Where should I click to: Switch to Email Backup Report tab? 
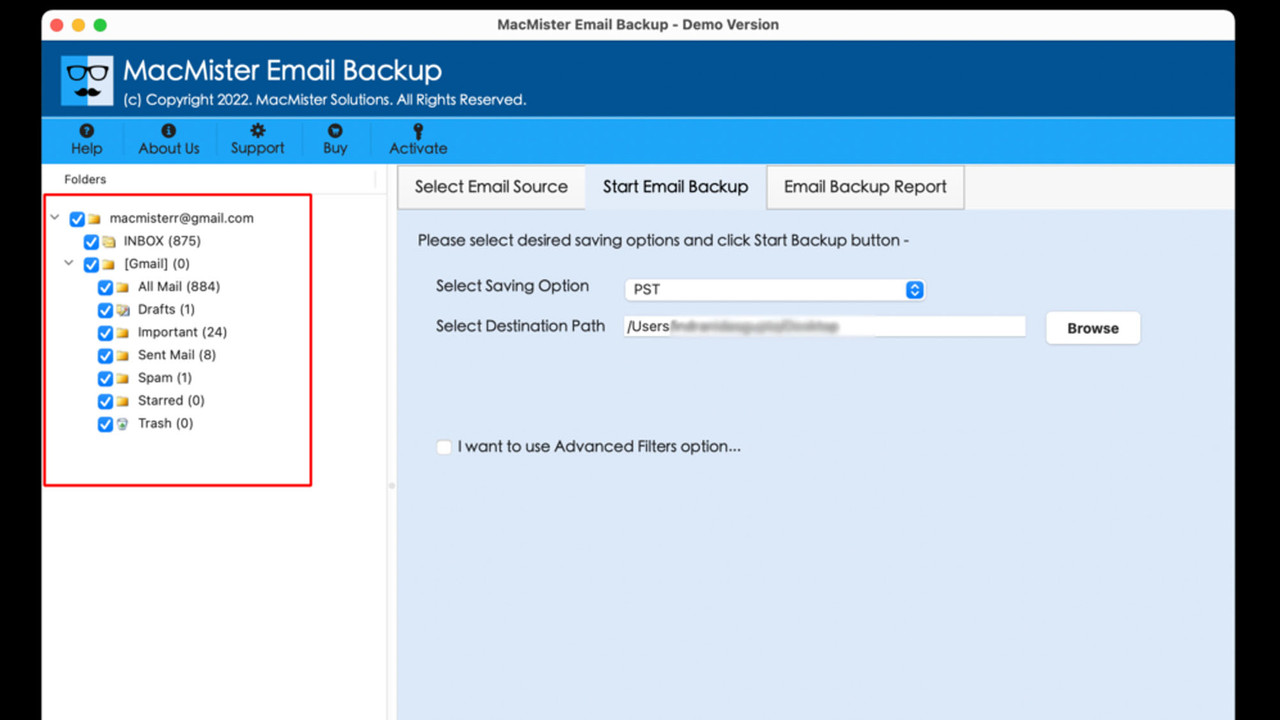click(x=865, y=187)
